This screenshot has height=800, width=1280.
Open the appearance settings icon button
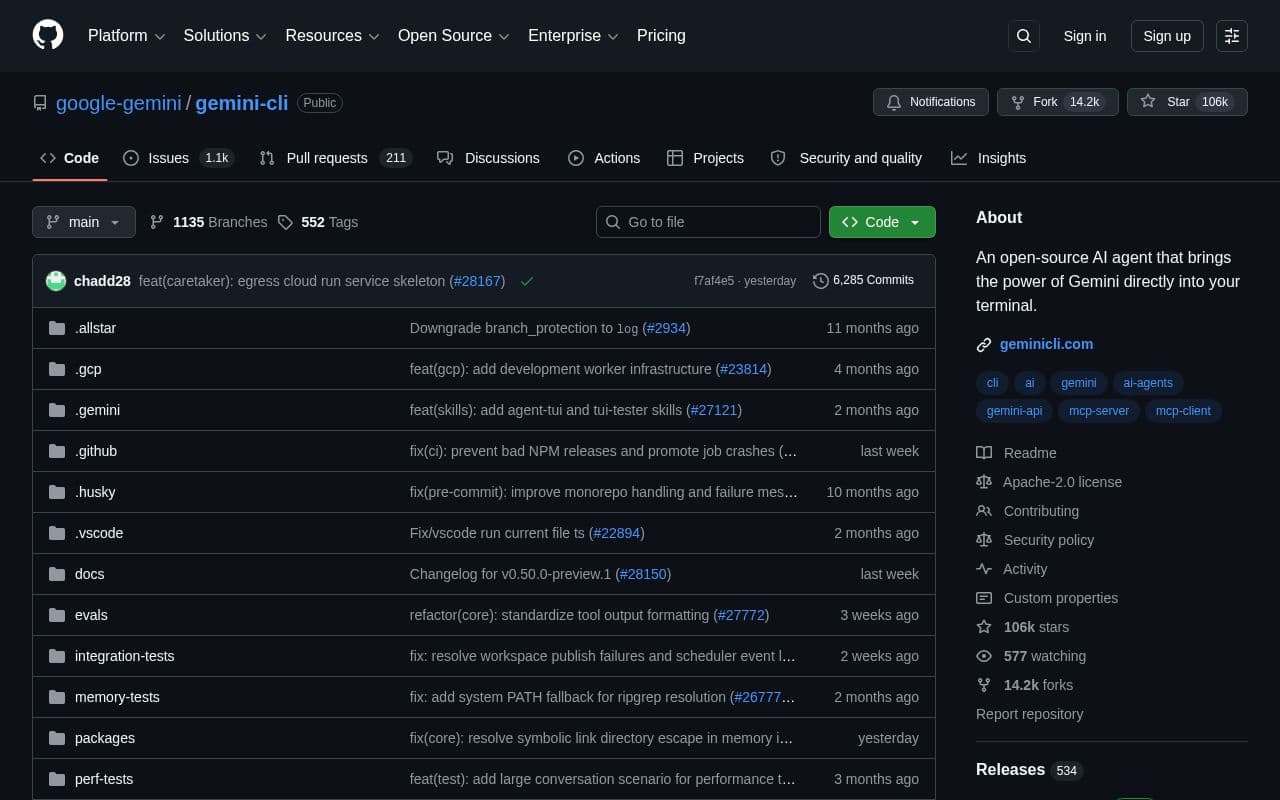coord(1232,36)
